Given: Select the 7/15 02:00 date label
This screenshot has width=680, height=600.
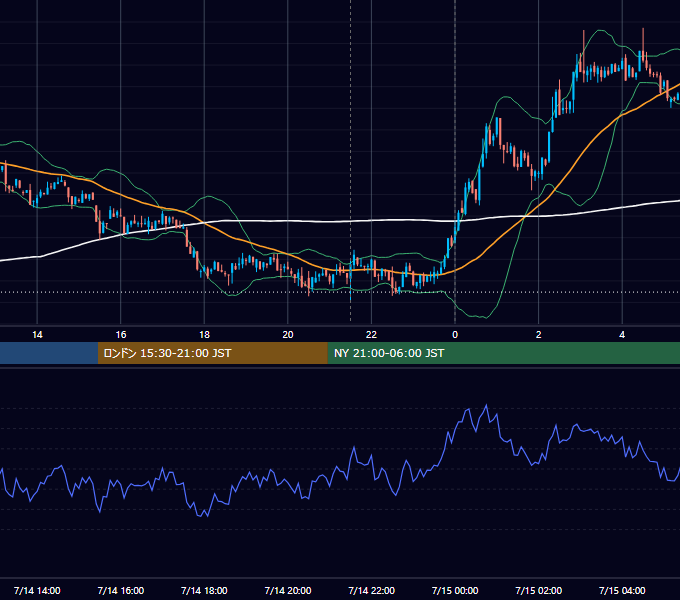Looking at the screenshot, I should click(x=539, y=590).
